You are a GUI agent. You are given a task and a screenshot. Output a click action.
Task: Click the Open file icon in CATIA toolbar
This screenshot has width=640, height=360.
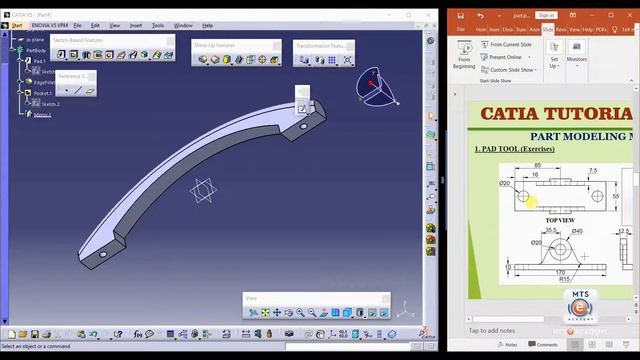[23, 334]
